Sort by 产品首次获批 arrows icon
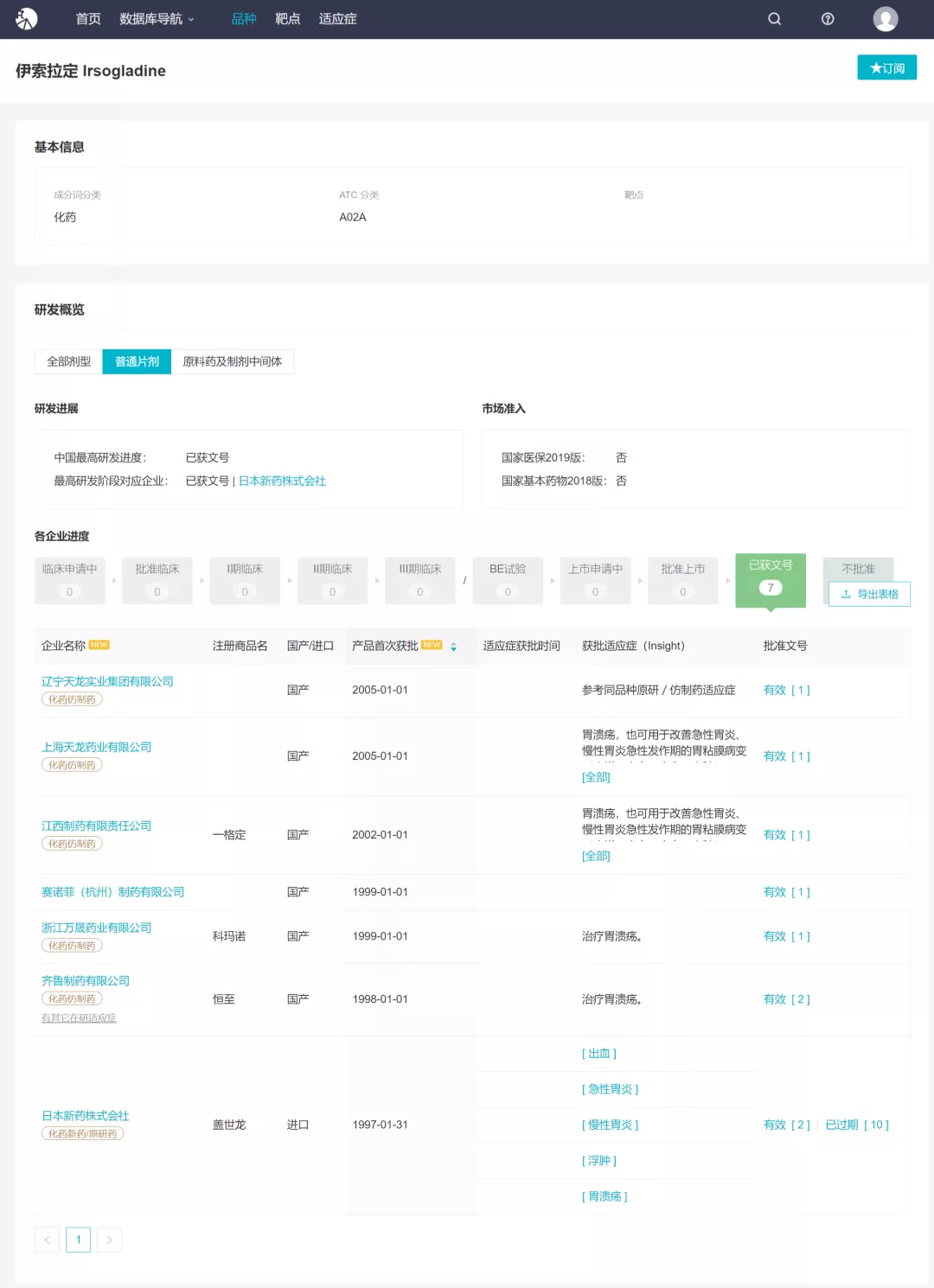934x1288 pixels. (453, 647)
